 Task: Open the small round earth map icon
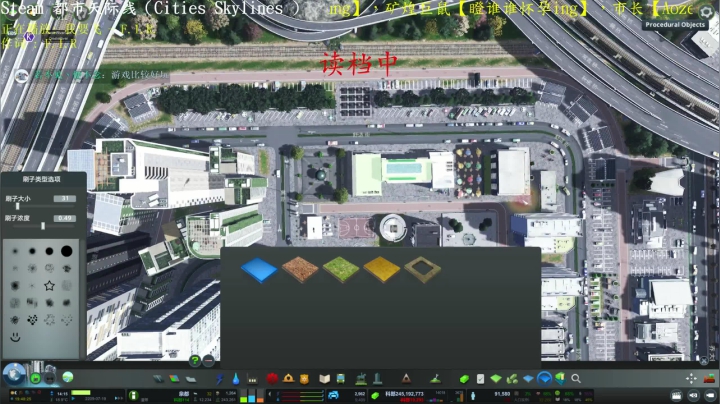tap(68, 378)
